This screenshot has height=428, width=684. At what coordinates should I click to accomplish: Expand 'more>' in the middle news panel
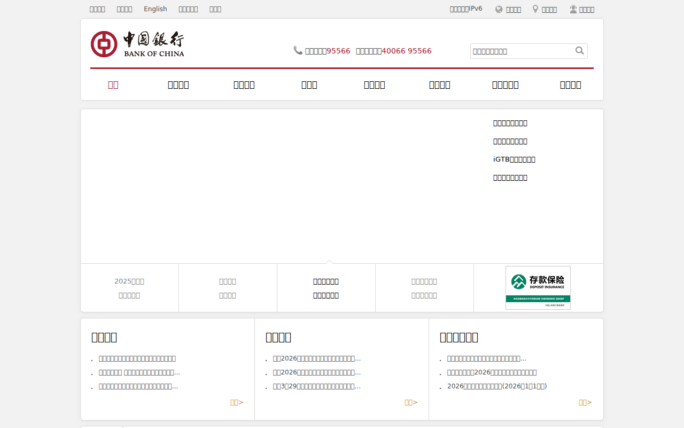tap(410, 402)
